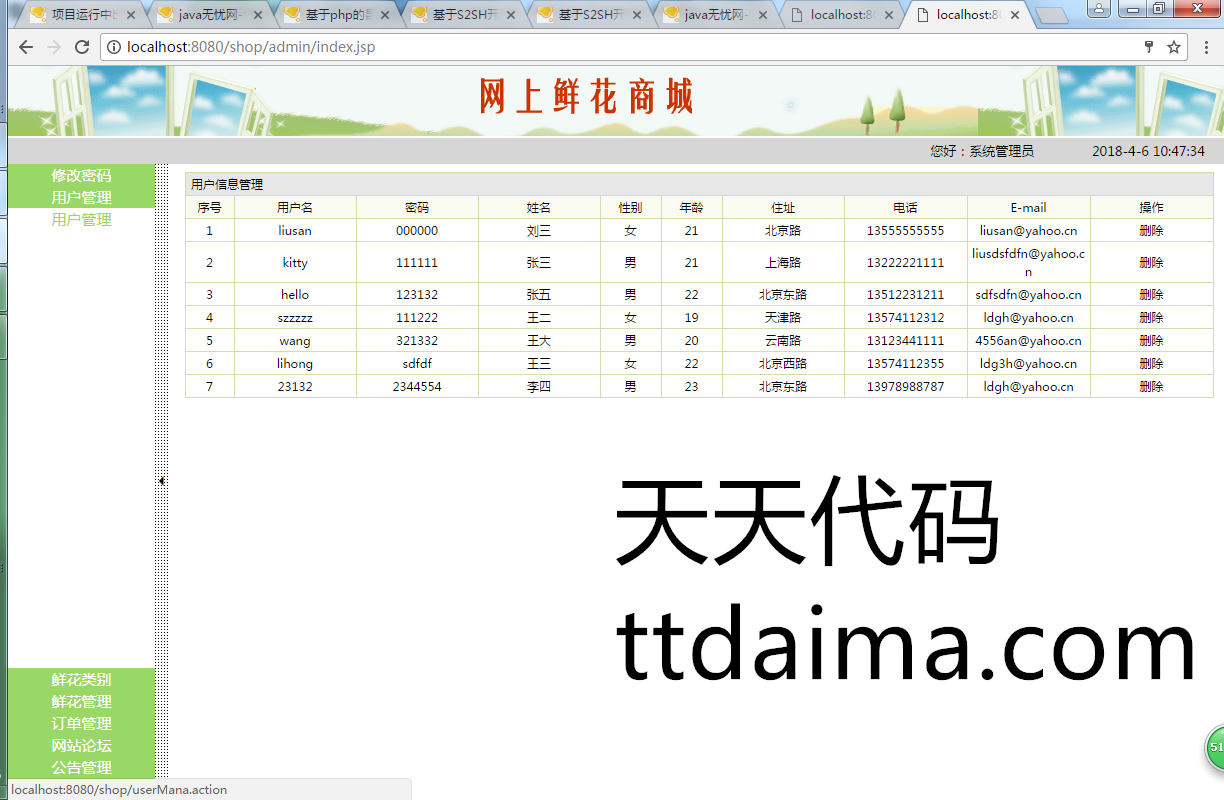The width and height of the screenshot is (1224, 800).
Task: Close the '项目运行中' tab
Action: 132,15
